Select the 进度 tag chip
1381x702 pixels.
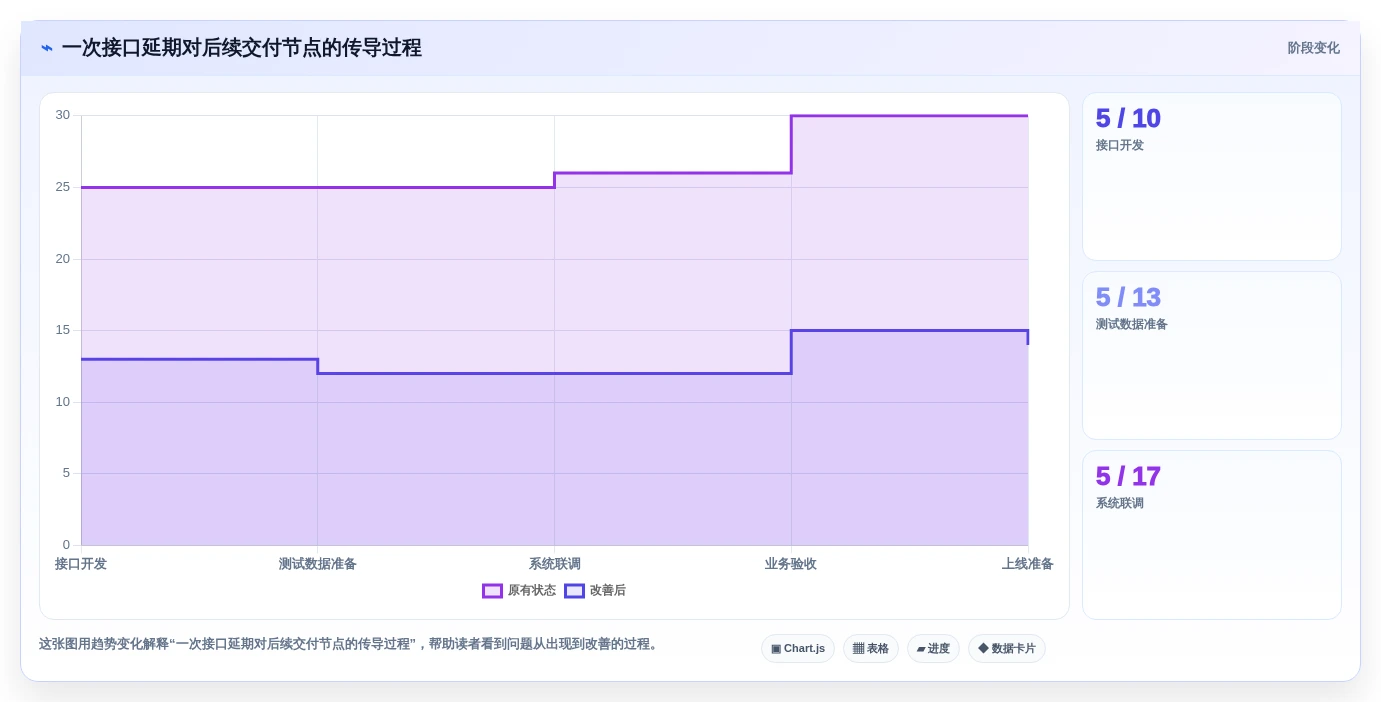point(933,648)
